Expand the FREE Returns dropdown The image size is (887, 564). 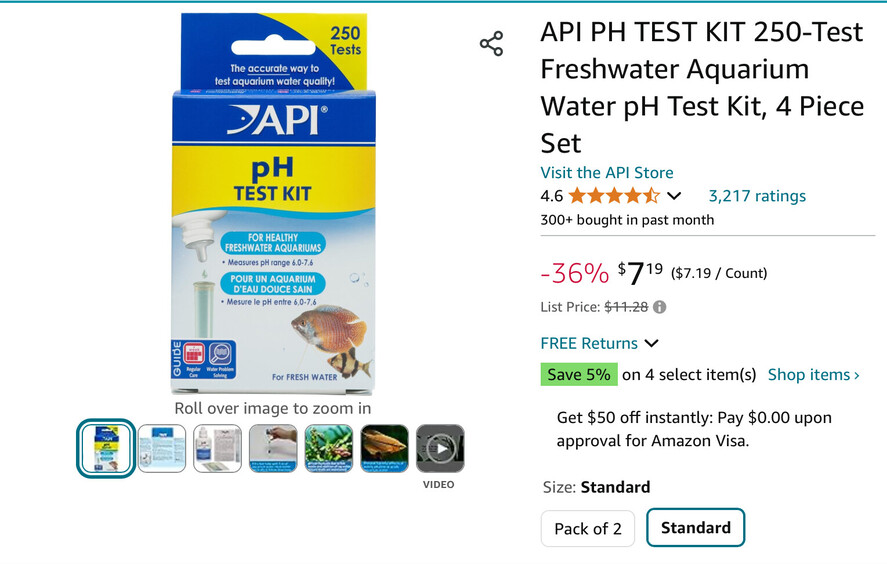point(599,343)
